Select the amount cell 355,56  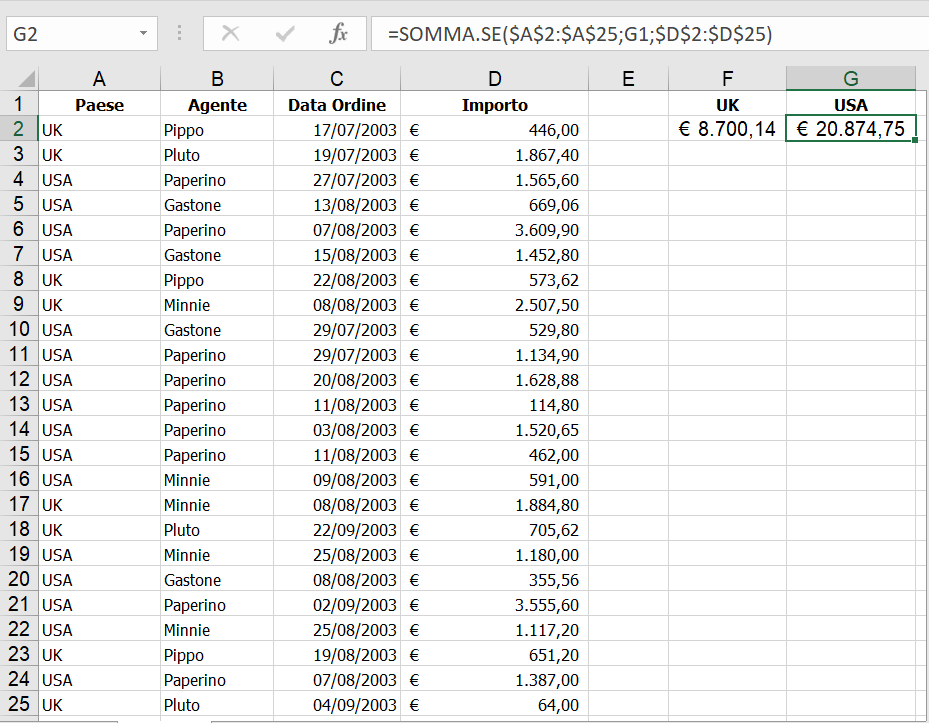[495, 579]
